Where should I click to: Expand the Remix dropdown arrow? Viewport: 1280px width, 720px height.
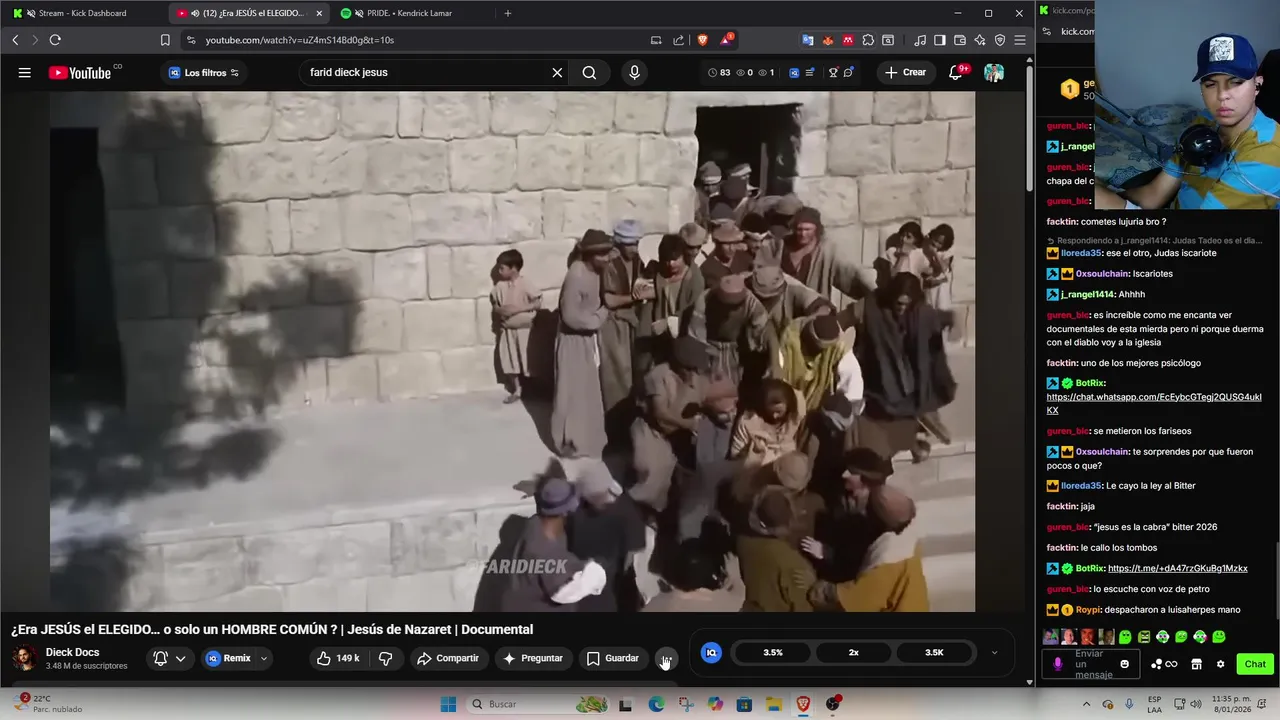(x=264, y=658)
